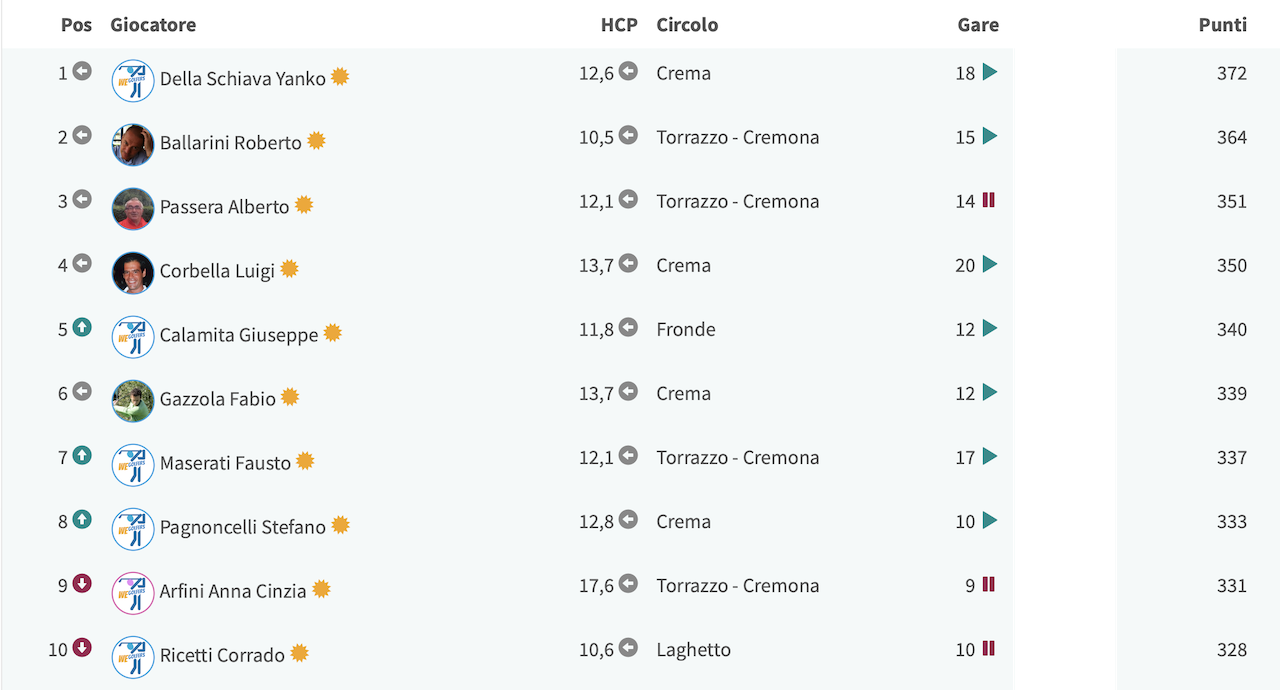Expand Maserati Fausto's 17 gare arrow
The image size is (1280, 690).
pyautogui.click(x=990, y=456)
